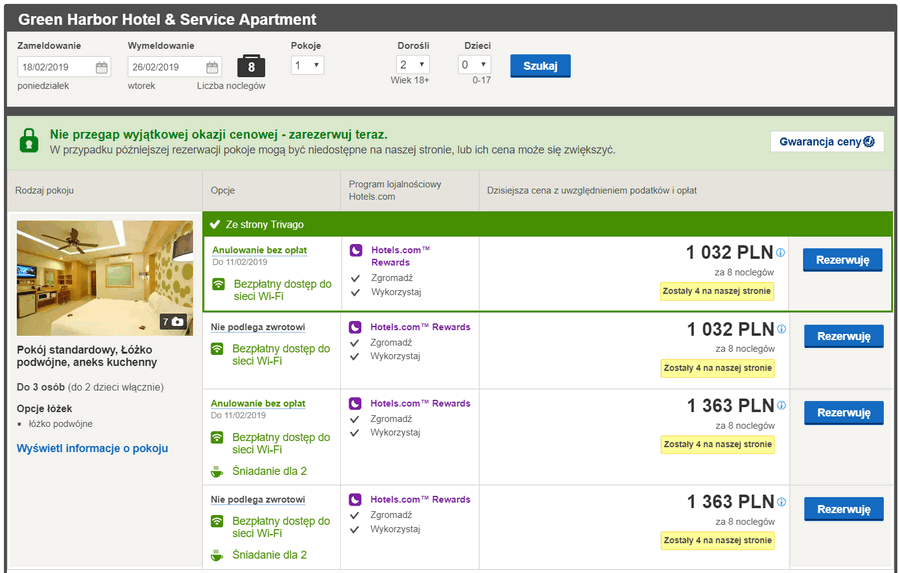Click the Szukaj search button
Screen dimensions: 900x573
point(540,66)
